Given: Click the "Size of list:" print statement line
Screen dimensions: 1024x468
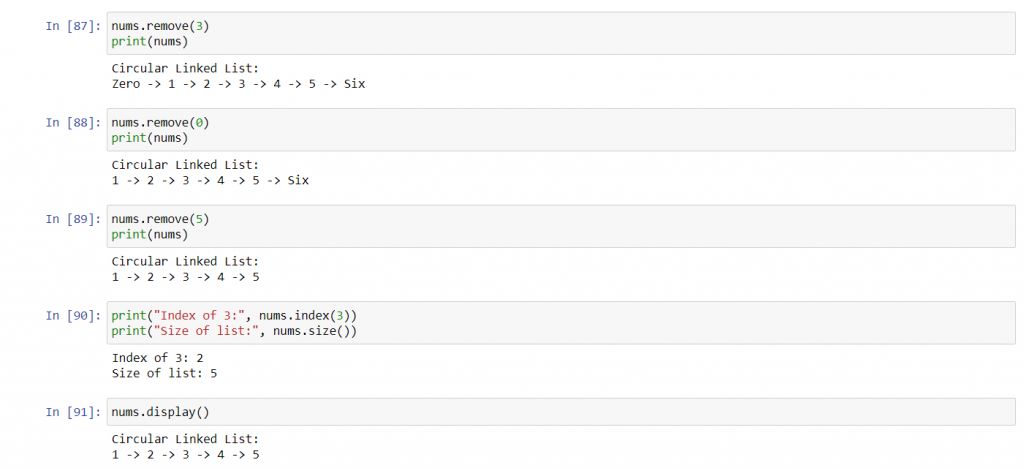Looking at the screenshot, I should click(x=233, y=330).
